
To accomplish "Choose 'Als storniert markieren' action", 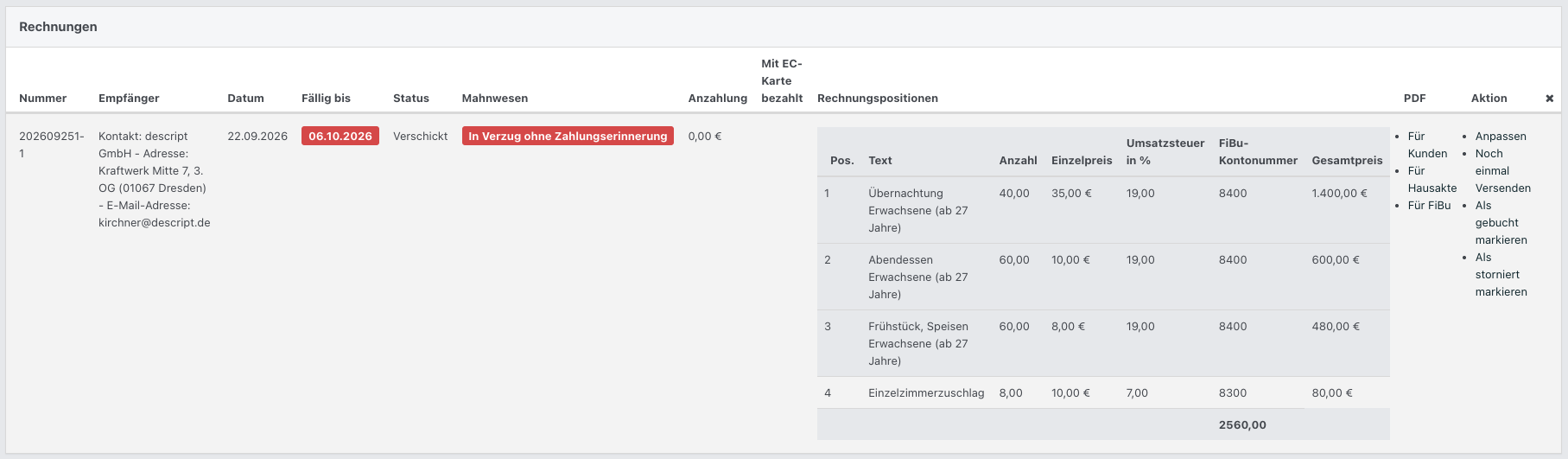I will 1501,275.
